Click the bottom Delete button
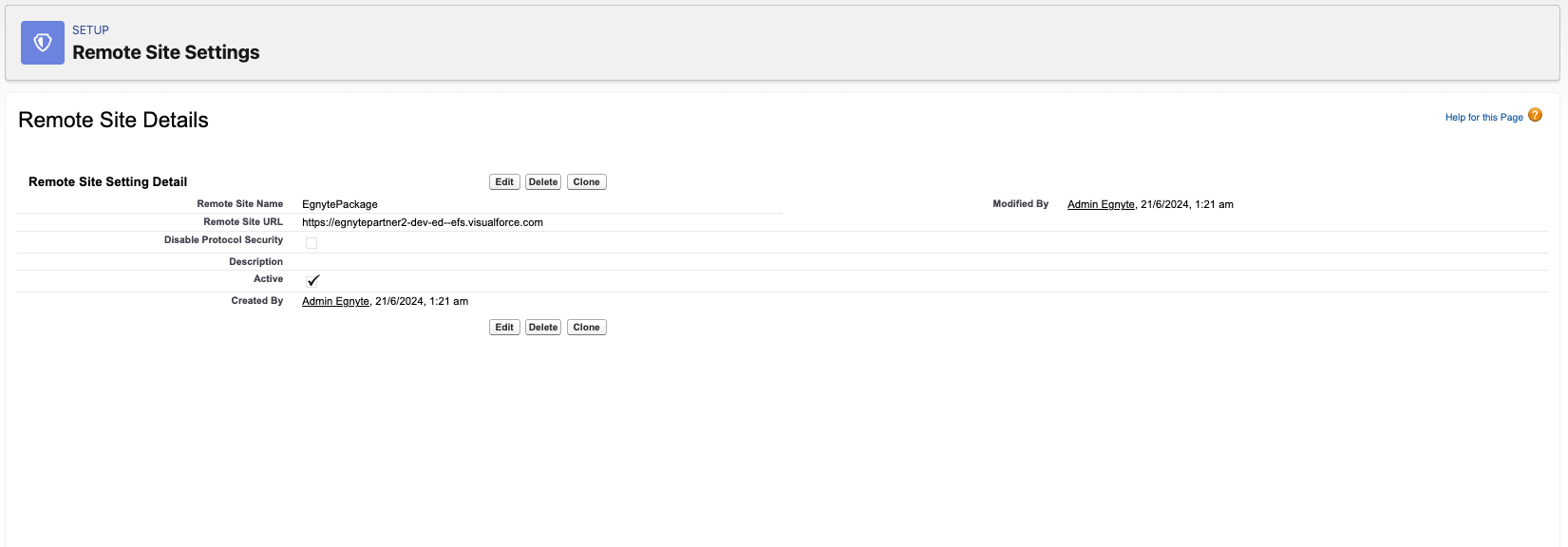This screenshot has height=547, width=1568. [543, 328]
